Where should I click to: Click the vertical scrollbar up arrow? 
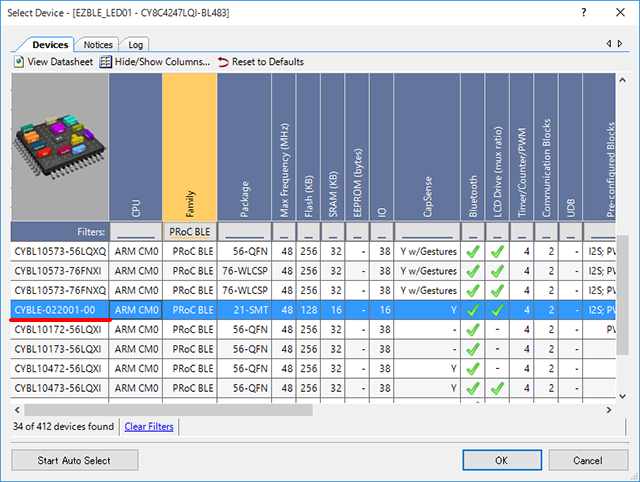click(x=622, y=80)
